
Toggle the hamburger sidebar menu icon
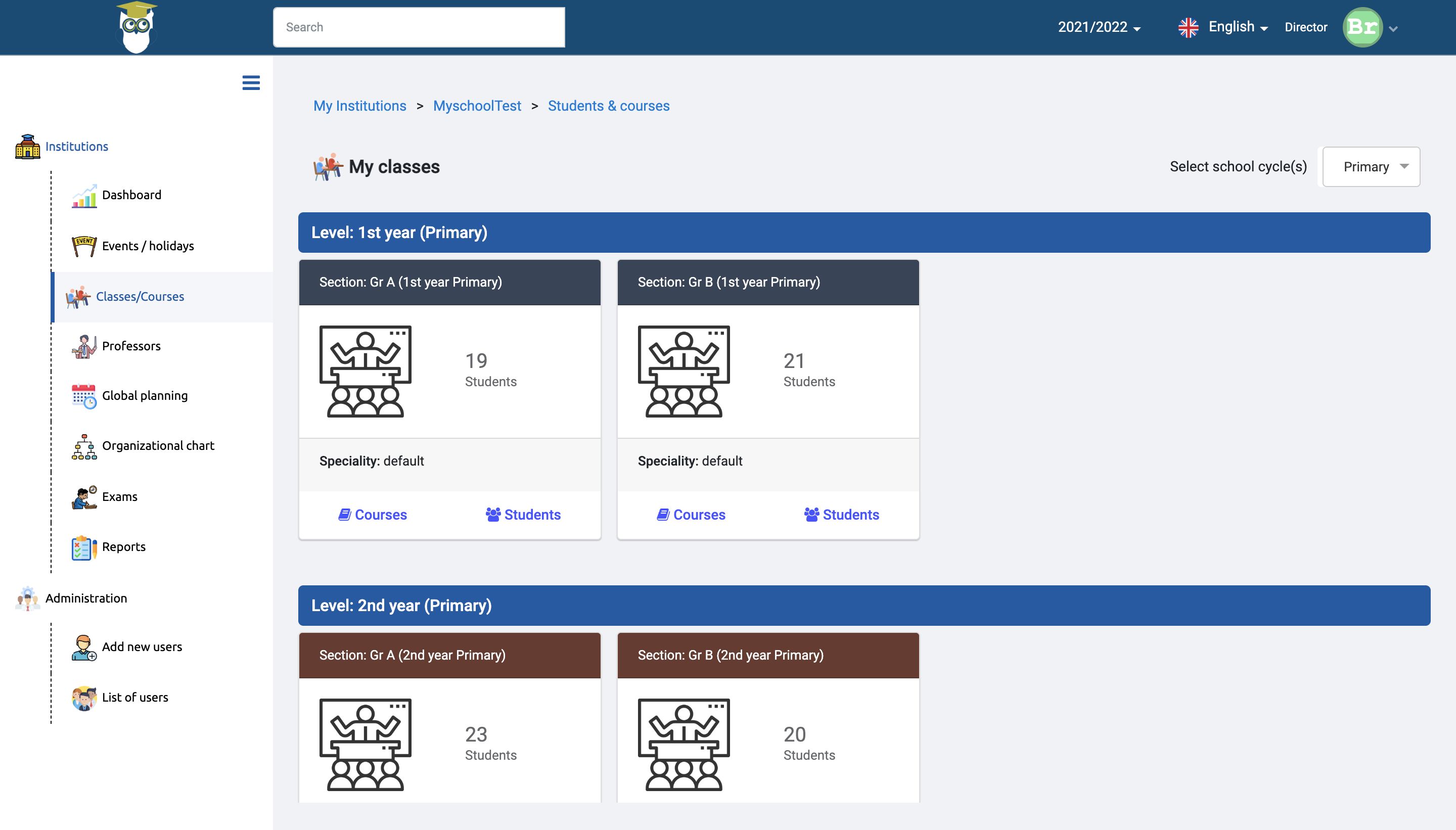(x=251, y=83)
